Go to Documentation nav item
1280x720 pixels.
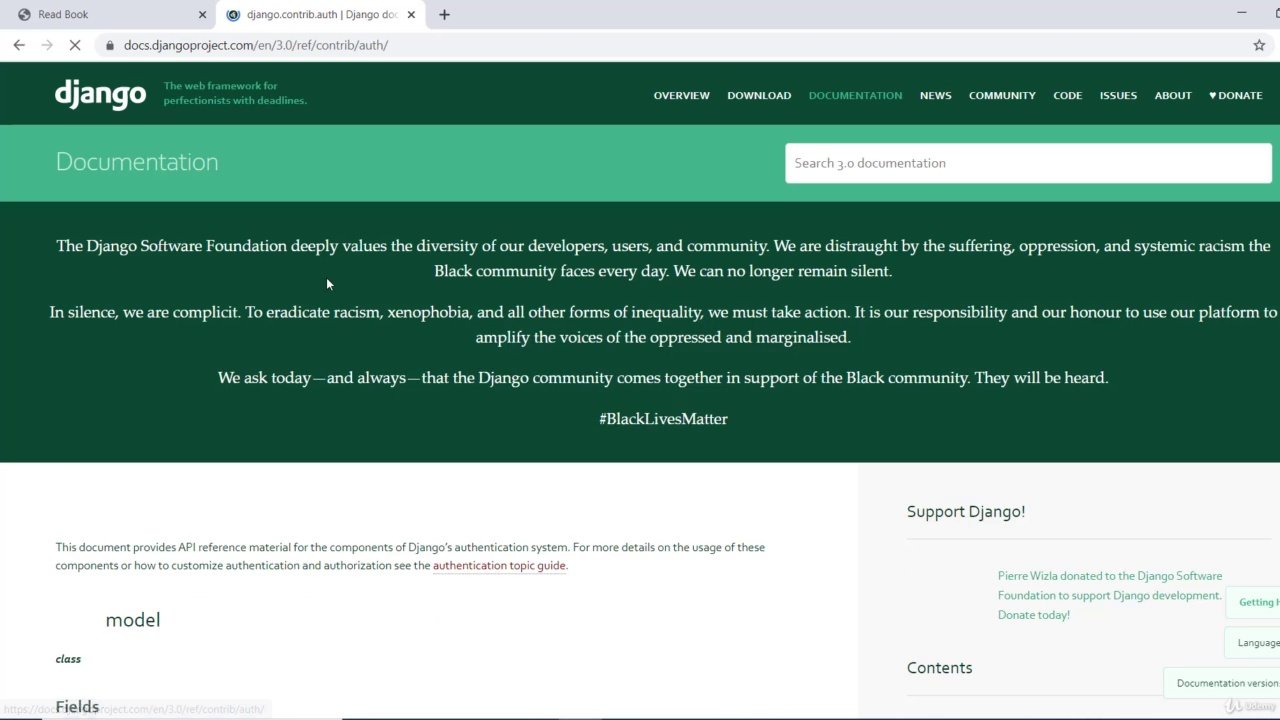(x=855, y=95)
